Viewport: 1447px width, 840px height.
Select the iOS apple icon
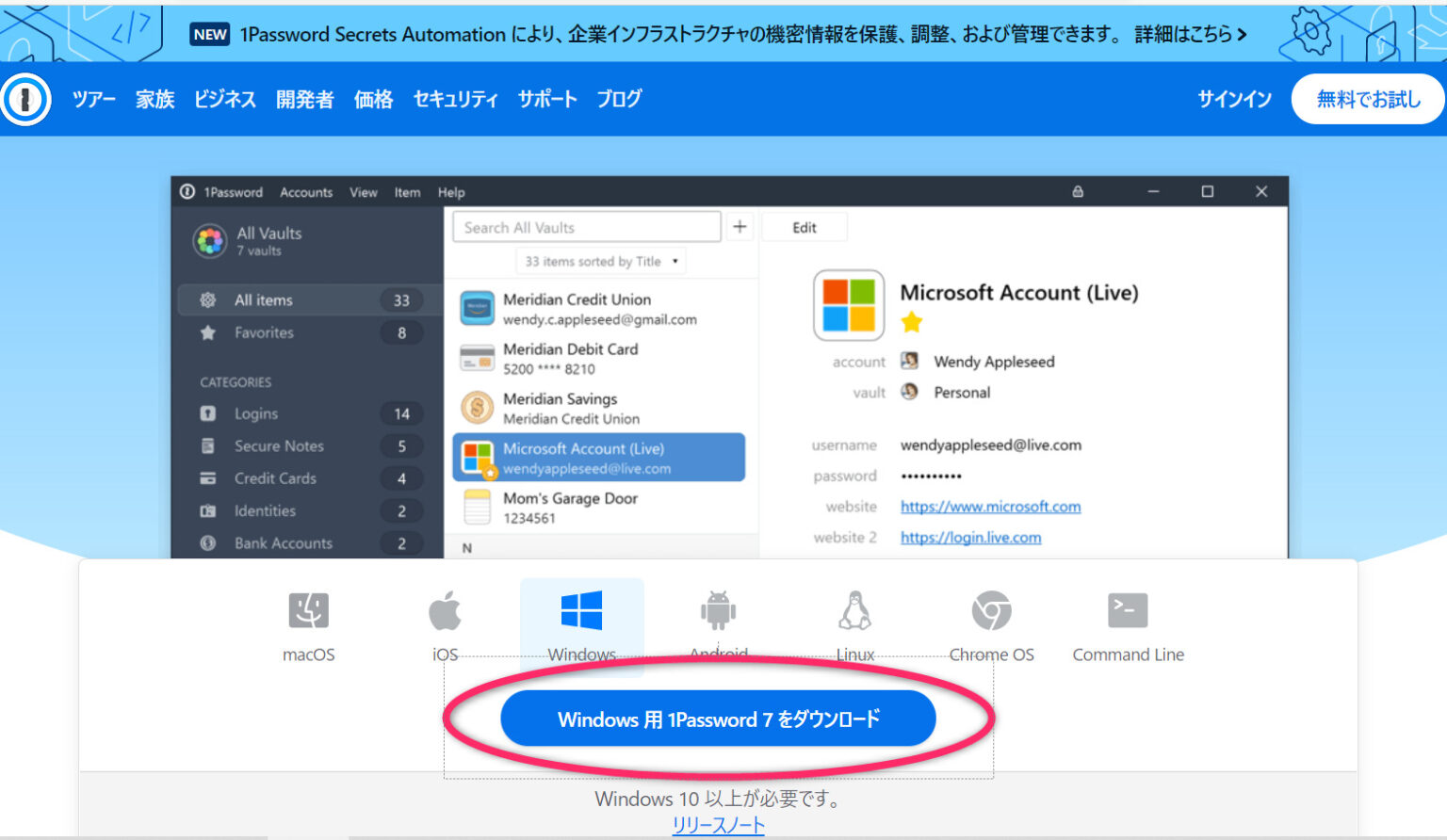click(445, 610)
